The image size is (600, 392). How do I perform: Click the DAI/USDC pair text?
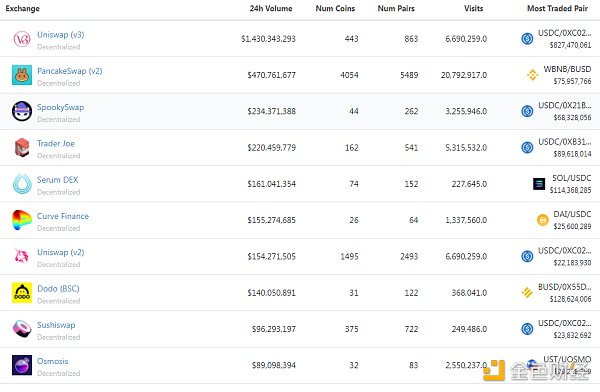click(x=572, y=214)
